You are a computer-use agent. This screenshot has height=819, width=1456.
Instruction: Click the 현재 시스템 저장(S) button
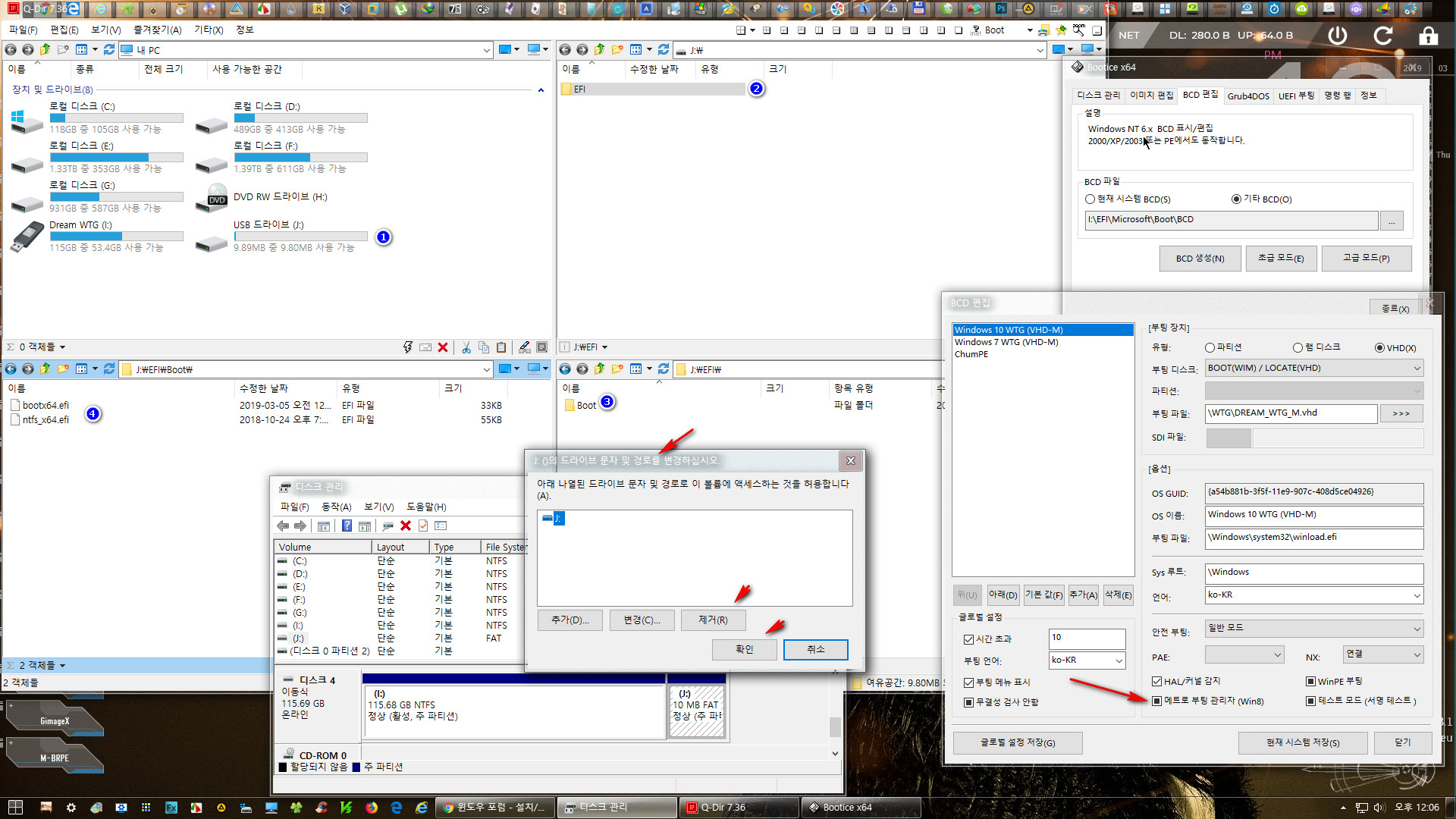[1303, 743]
